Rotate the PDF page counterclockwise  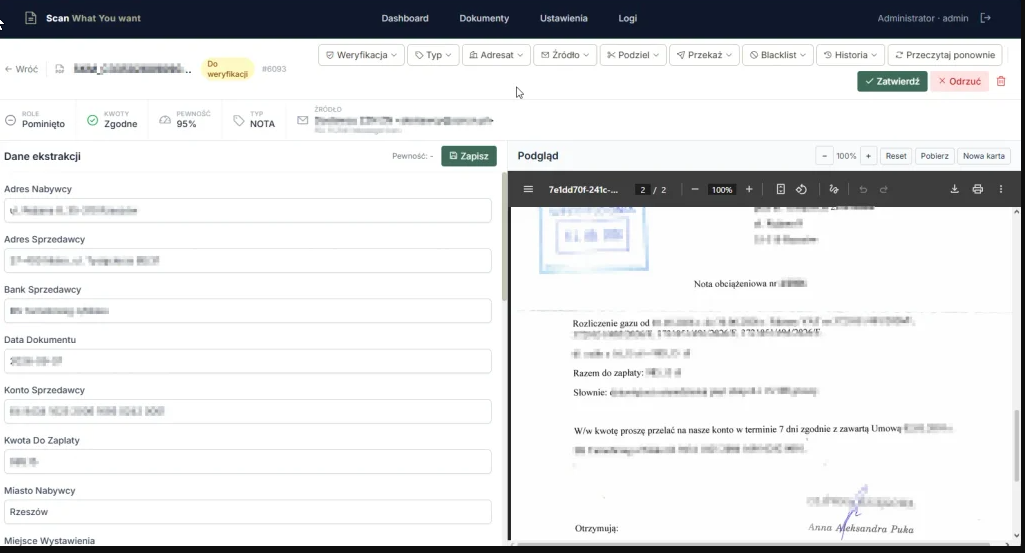[x=801, y=190]
